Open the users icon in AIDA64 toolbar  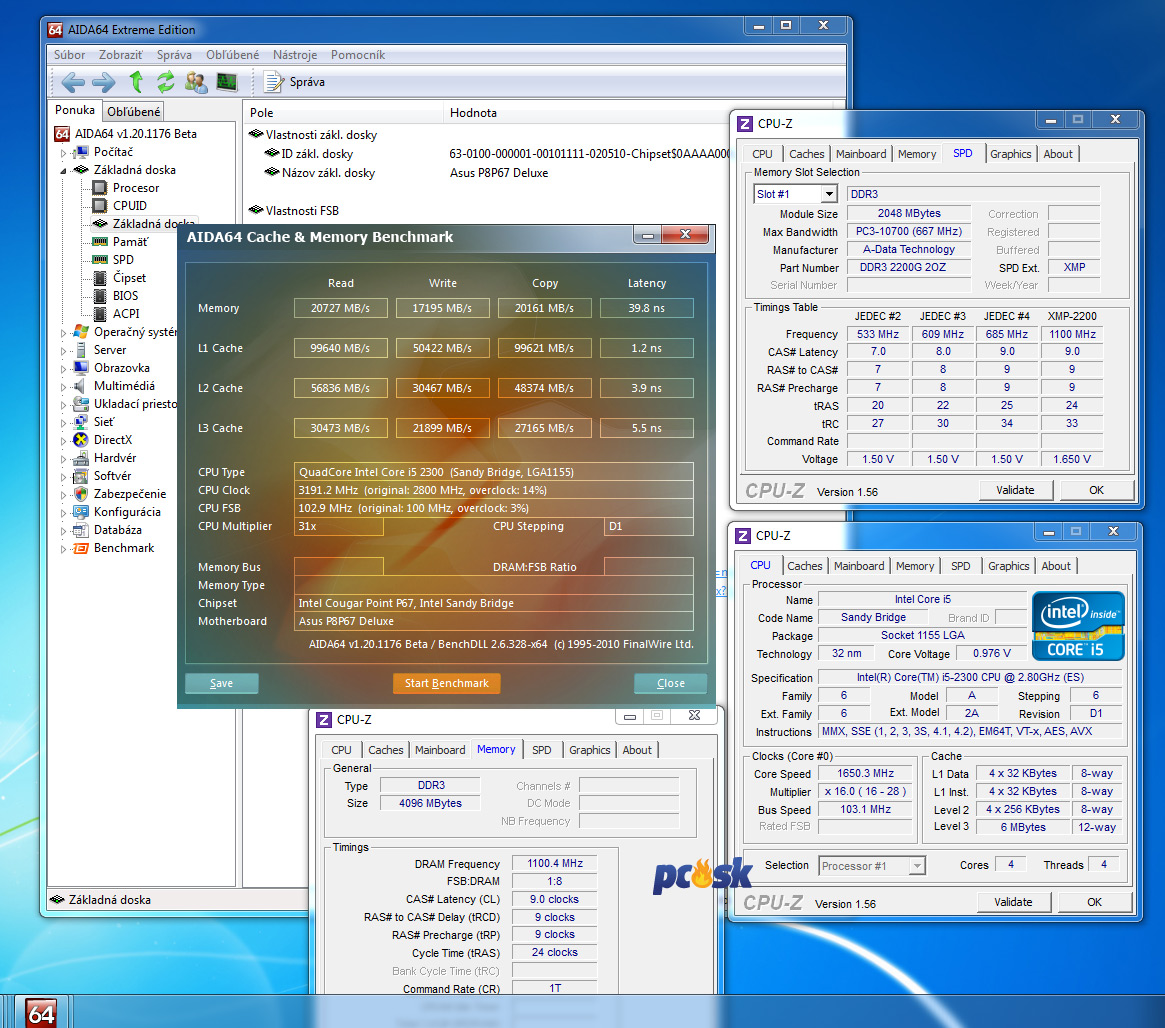196,82
